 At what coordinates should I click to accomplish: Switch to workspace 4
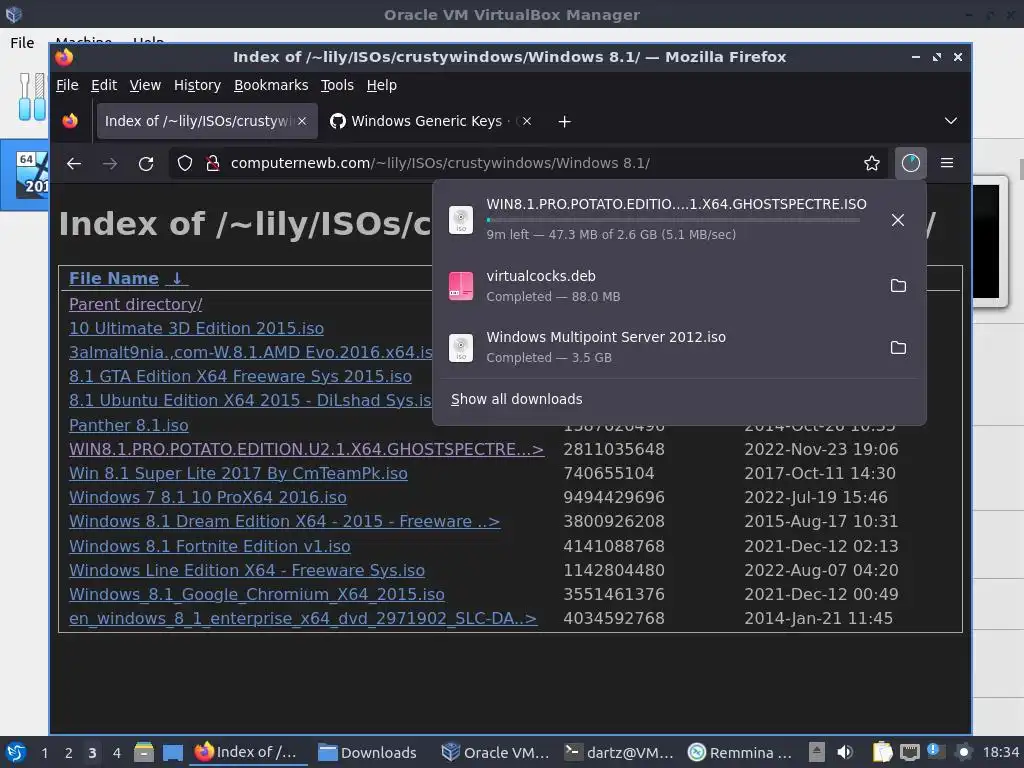pyautogui.click(x=116, y=753)
